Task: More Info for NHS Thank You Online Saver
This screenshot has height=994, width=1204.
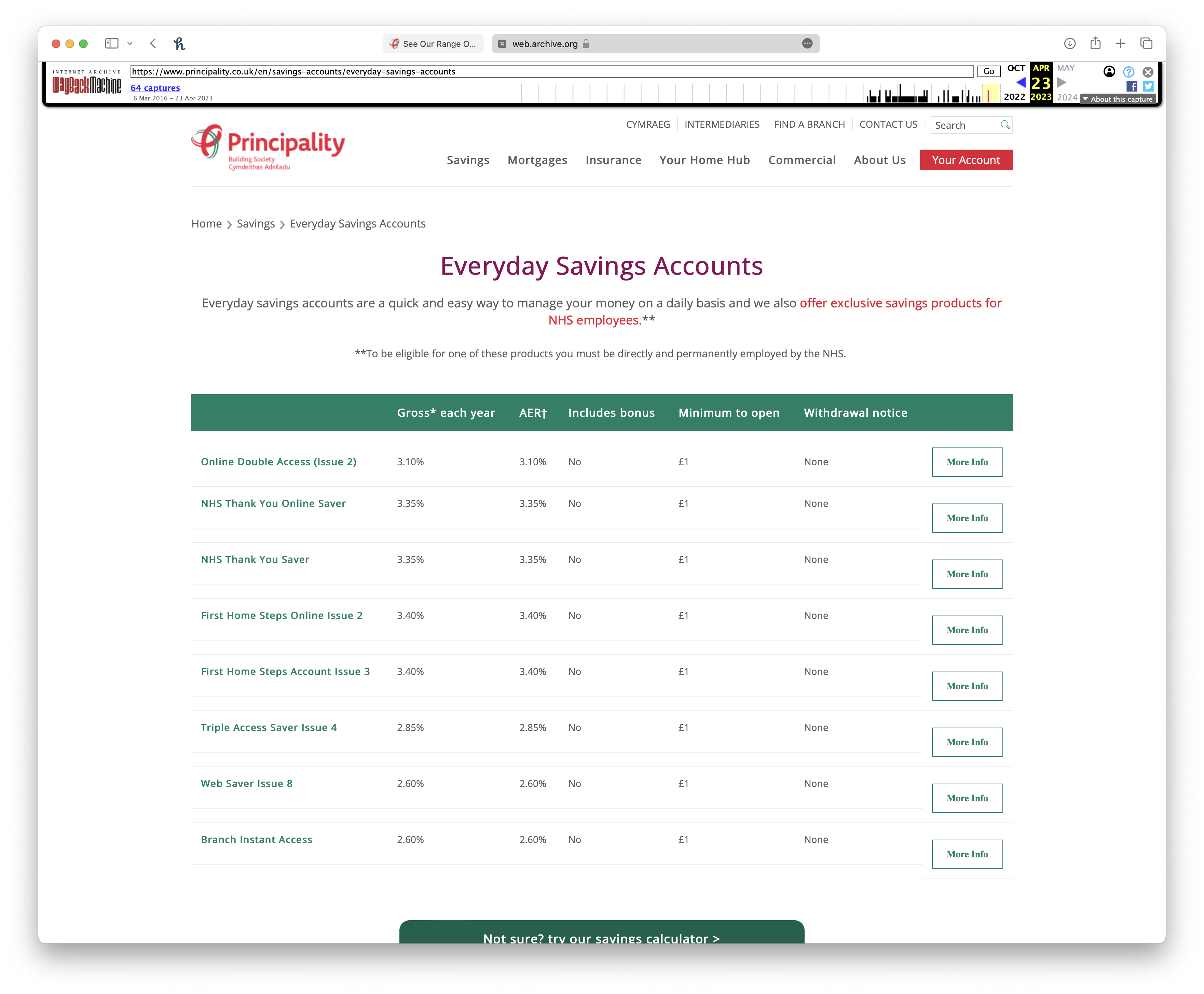Action: 967,518
